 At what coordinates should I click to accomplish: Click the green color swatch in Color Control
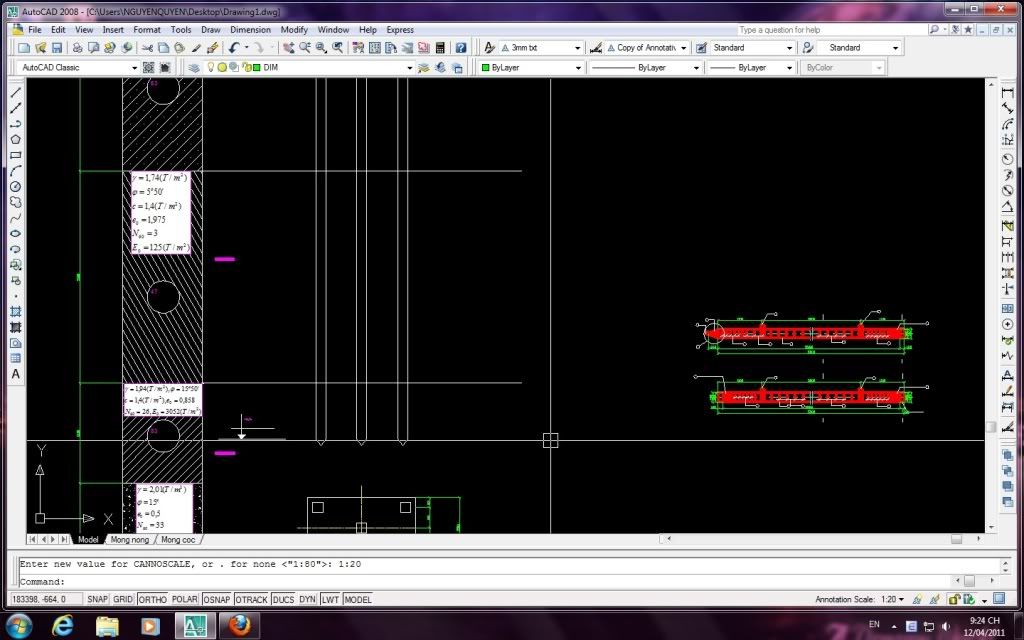click(486, 67)
